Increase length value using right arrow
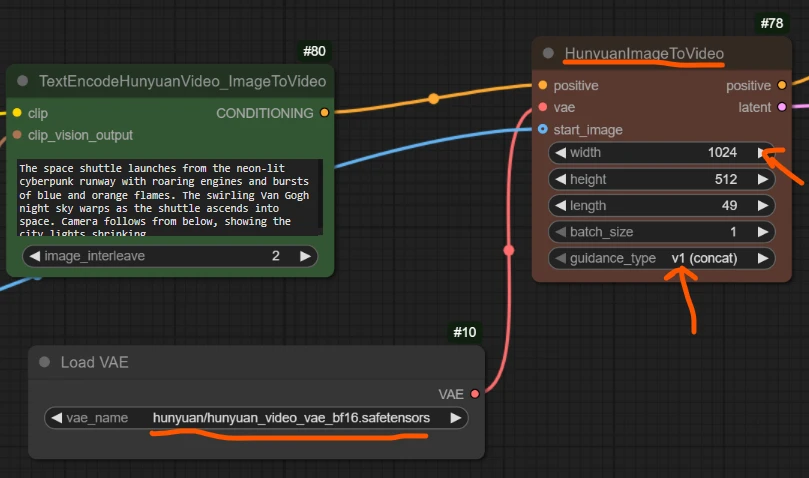This screenshot has width=809, height=478. point(763,206)
